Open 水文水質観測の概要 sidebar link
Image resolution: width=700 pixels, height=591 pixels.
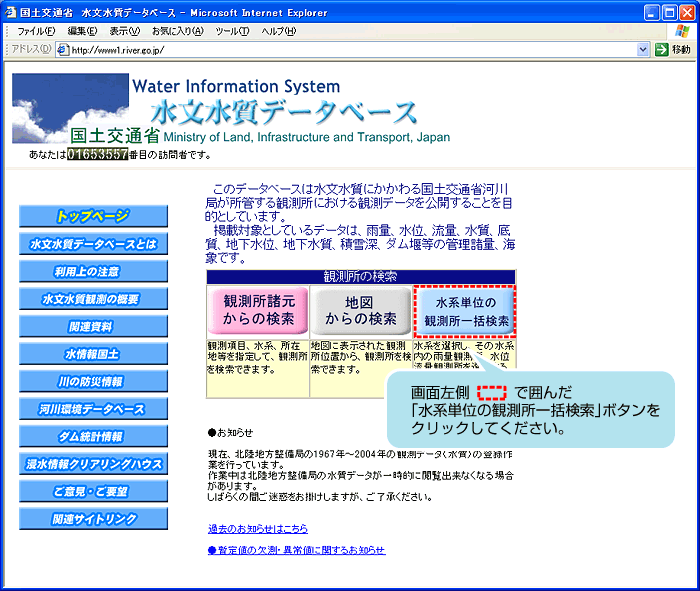tap(93, 299)
